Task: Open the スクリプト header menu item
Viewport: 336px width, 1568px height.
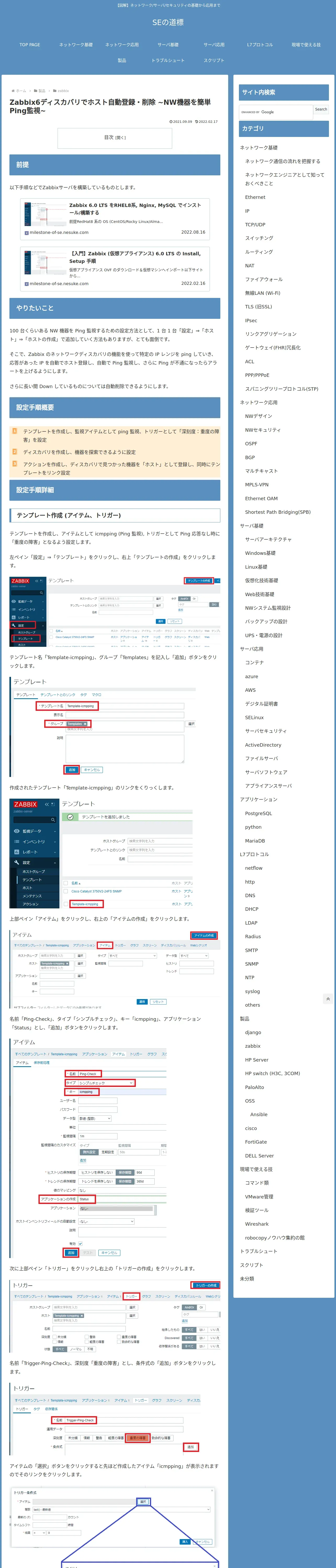Action: [214, 60]
